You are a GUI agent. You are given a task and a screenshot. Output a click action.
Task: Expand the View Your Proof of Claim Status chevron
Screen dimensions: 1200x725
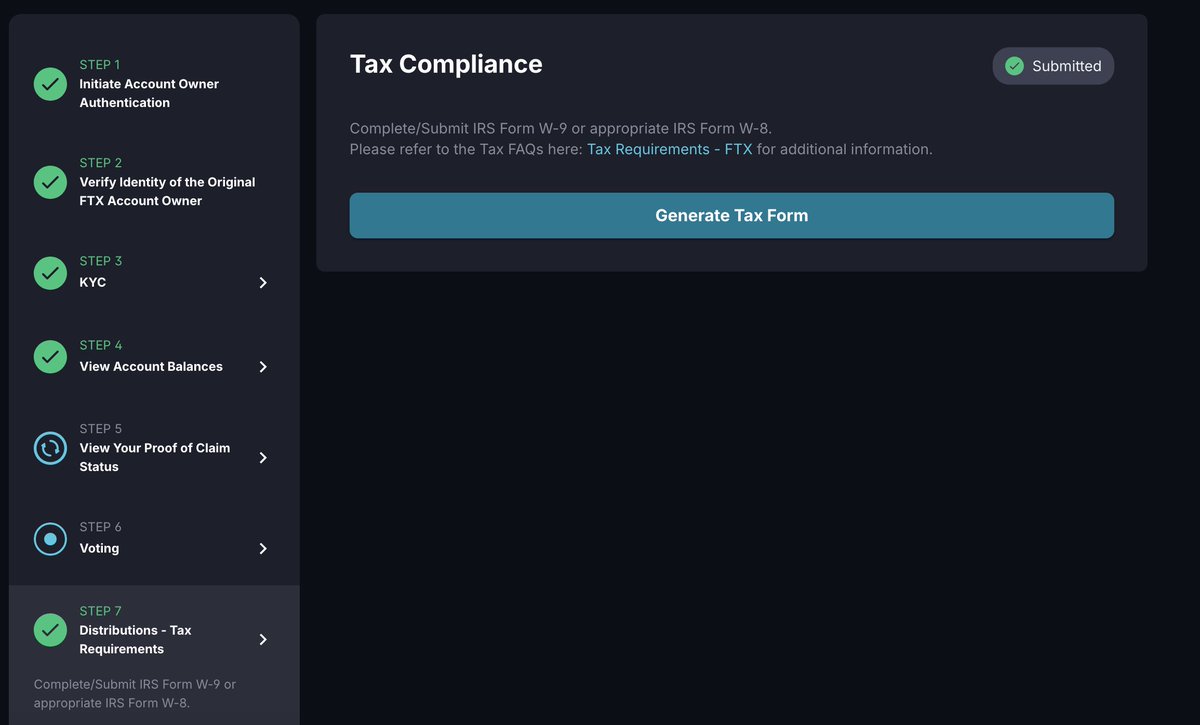point(263,458)
